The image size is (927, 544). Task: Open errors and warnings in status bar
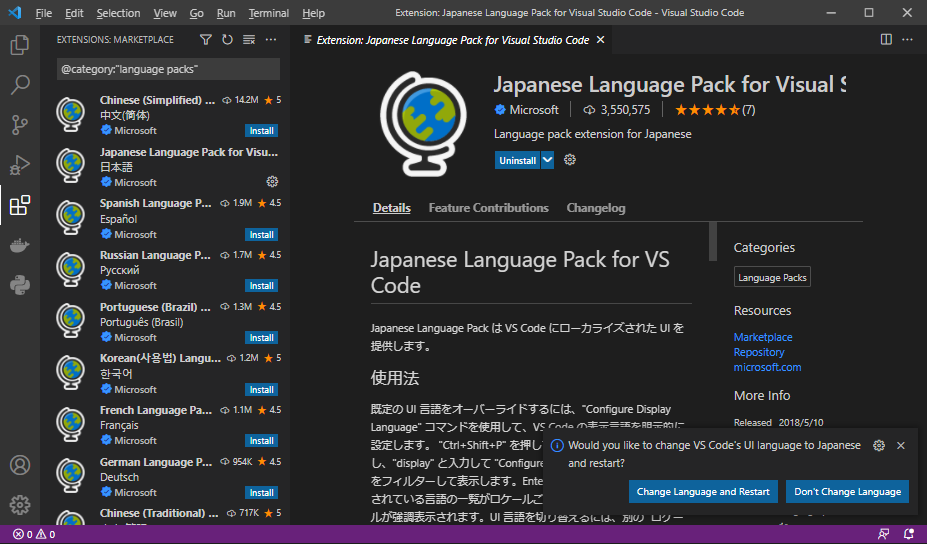34,535
